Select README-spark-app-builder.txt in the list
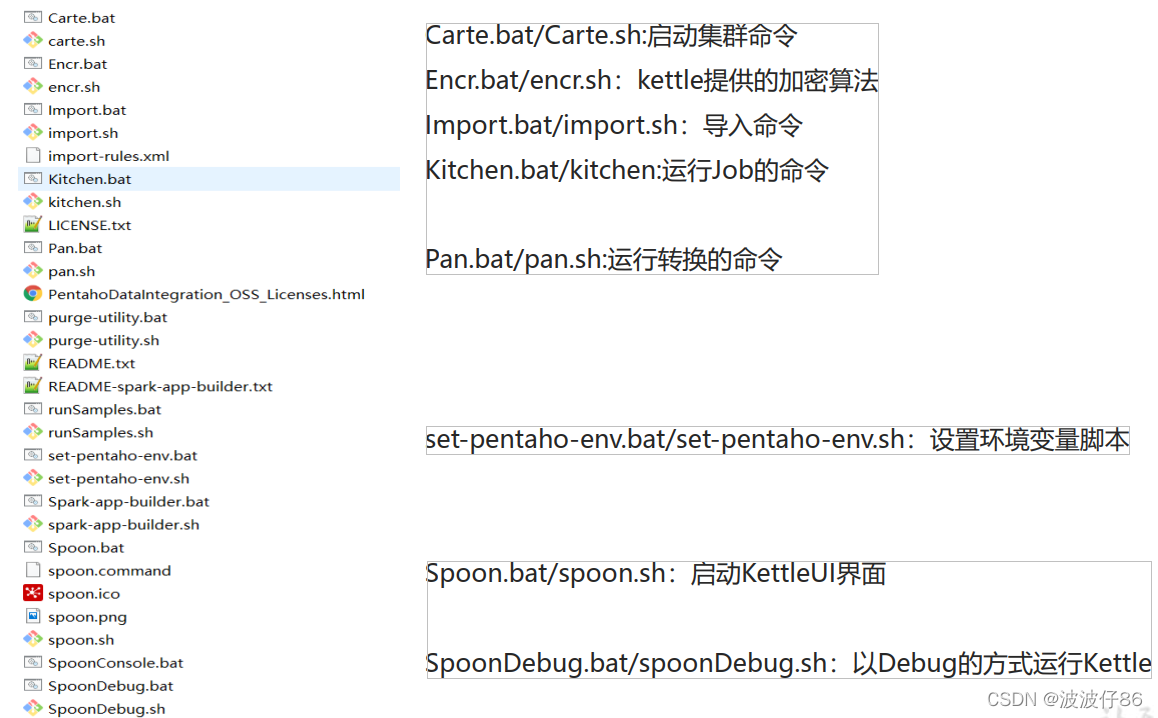Image resolution: width=1158 pixels, height=718 pixels. 160,386
